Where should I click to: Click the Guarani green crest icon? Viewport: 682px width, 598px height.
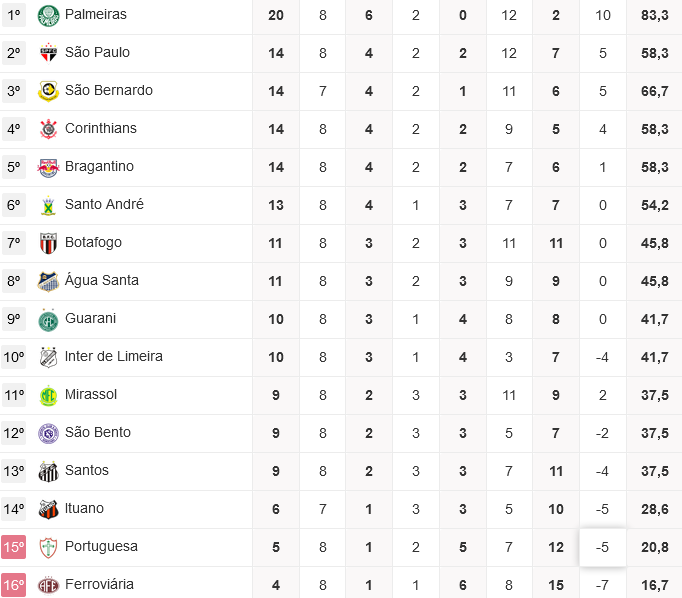[x=48, y=319]
